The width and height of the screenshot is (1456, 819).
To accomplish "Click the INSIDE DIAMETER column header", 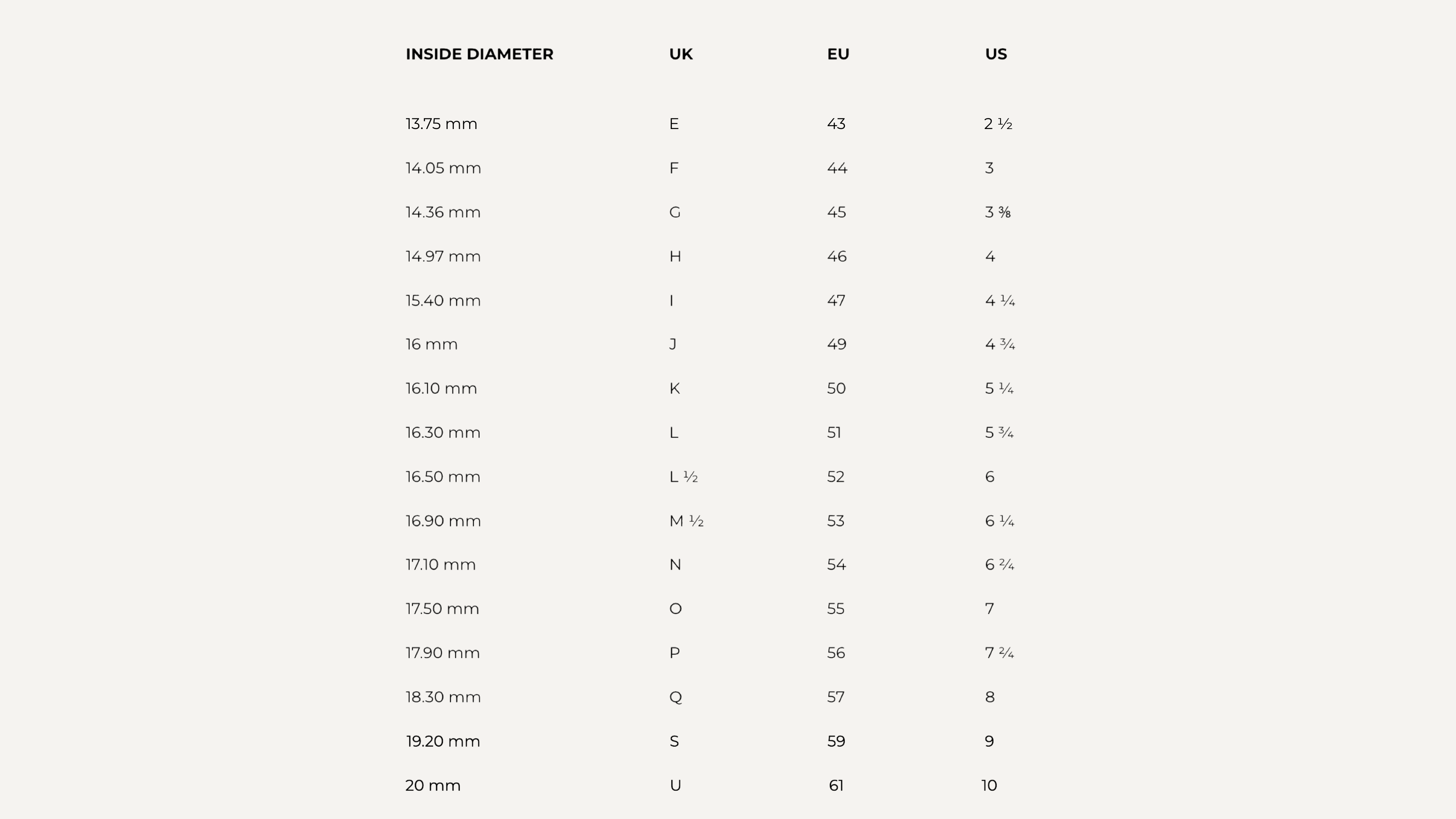I will pyautogui.click(x=479, y=54).
